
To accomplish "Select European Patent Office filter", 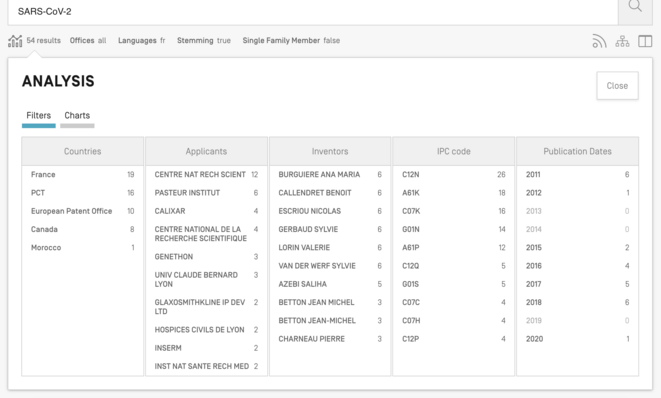I will click(83, 211).
